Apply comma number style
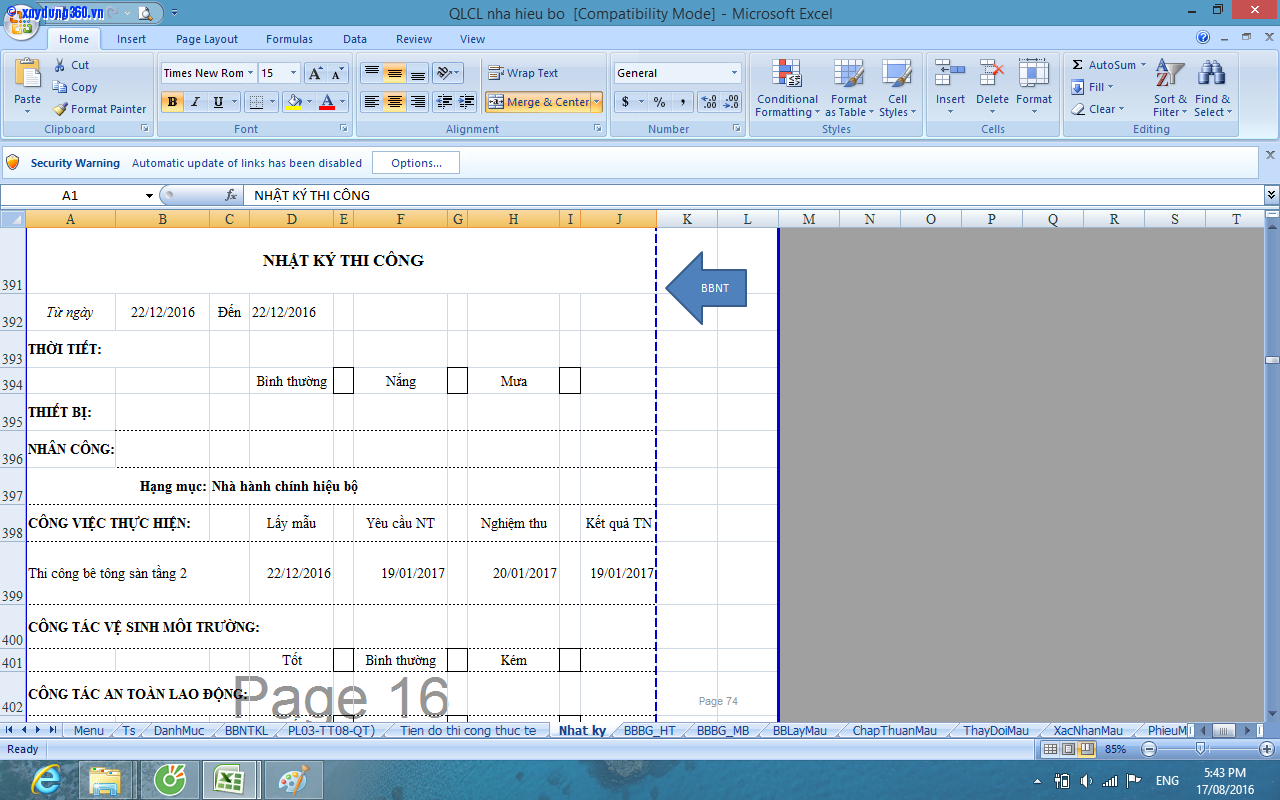This screenshot has width=1280, height=800. [682, 102]
